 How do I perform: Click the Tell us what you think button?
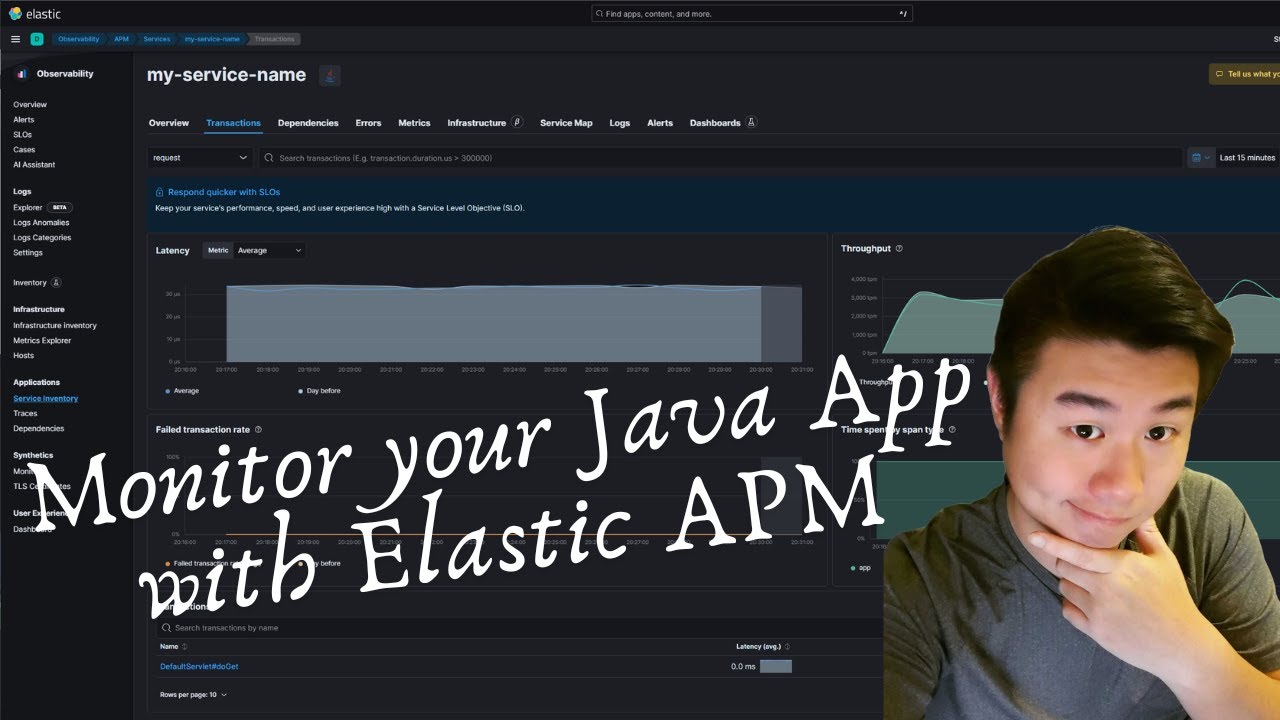click(x=1245, y=74)
